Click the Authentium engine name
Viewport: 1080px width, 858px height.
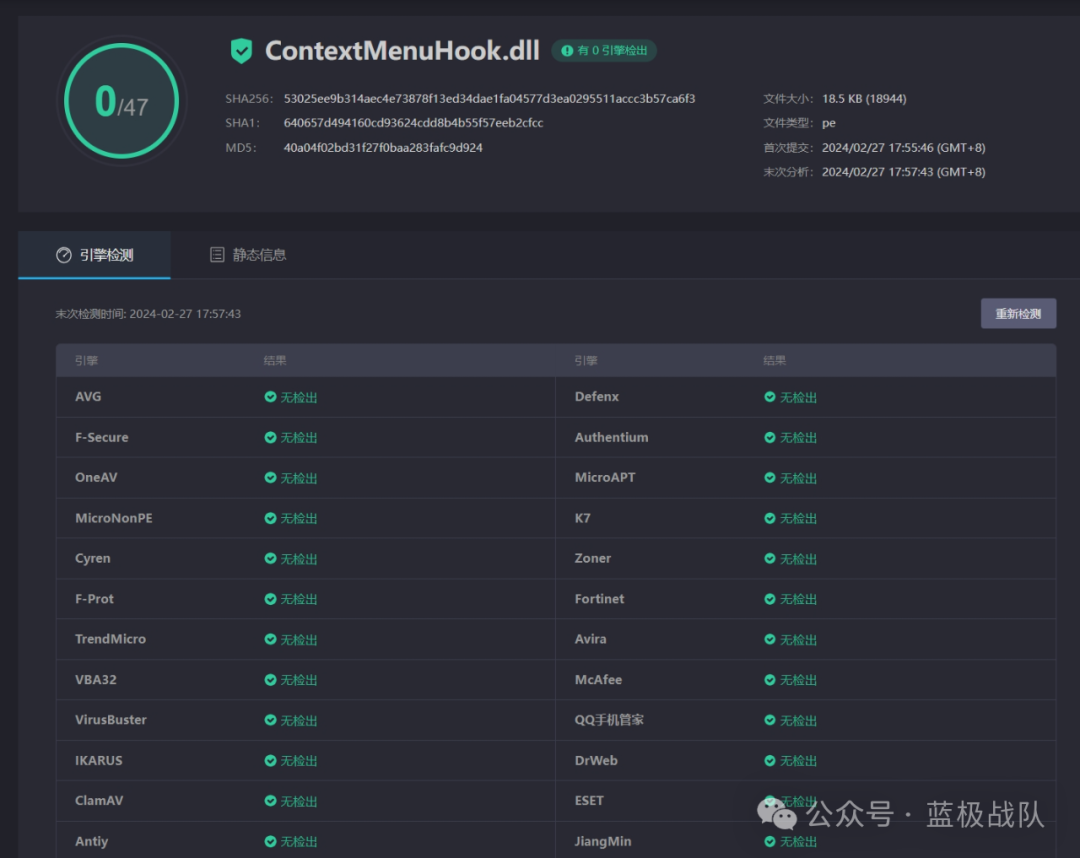tap(611, 437)
